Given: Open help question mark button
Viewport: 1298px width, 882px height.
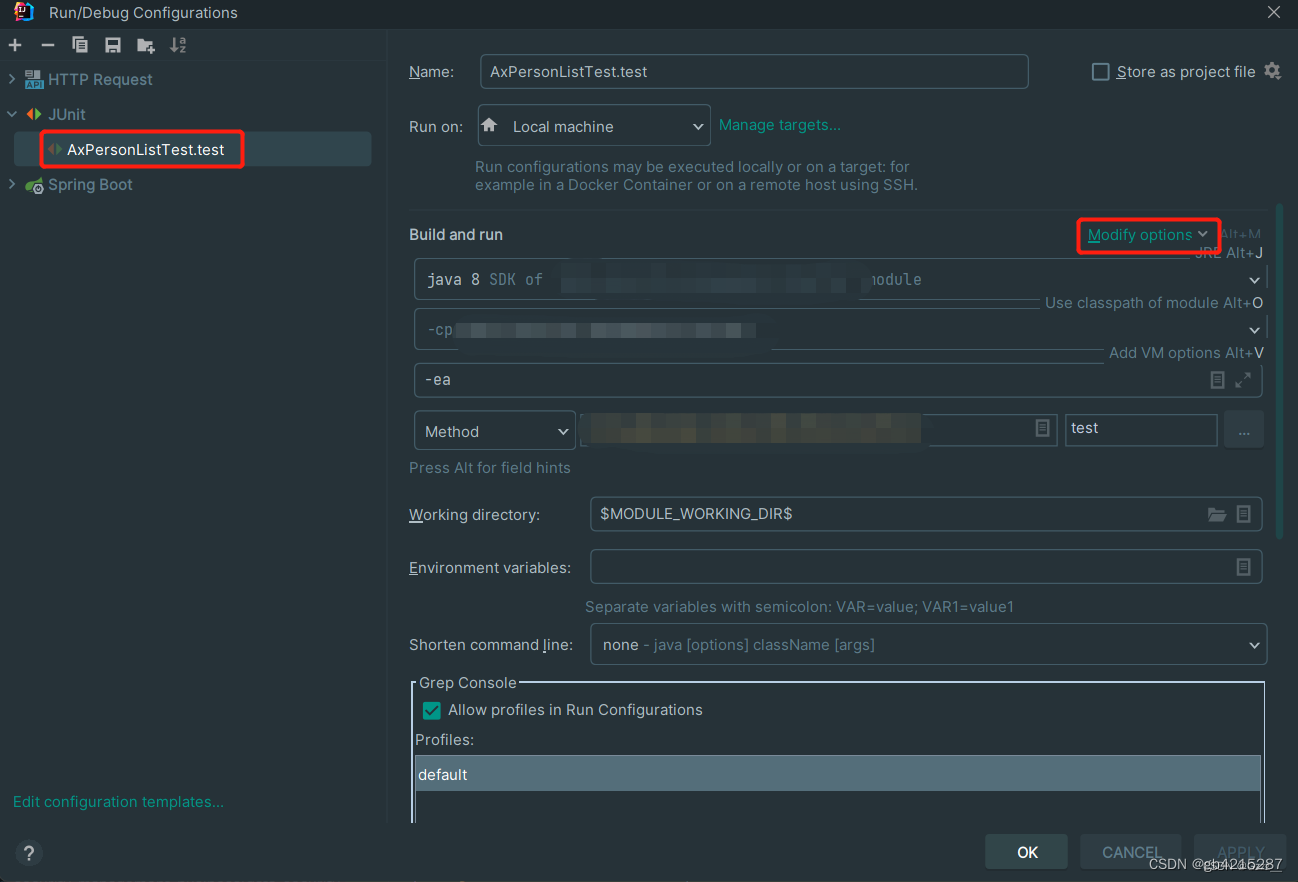Looking at the screenshot, I should [x=29, y=853].
